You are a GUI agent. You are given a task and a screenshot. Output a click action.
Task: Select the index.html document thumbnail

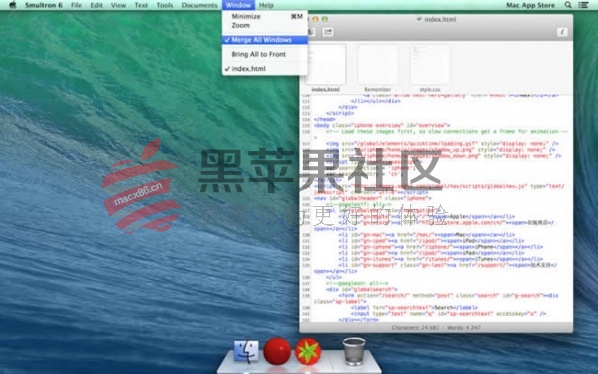point(326,64)
